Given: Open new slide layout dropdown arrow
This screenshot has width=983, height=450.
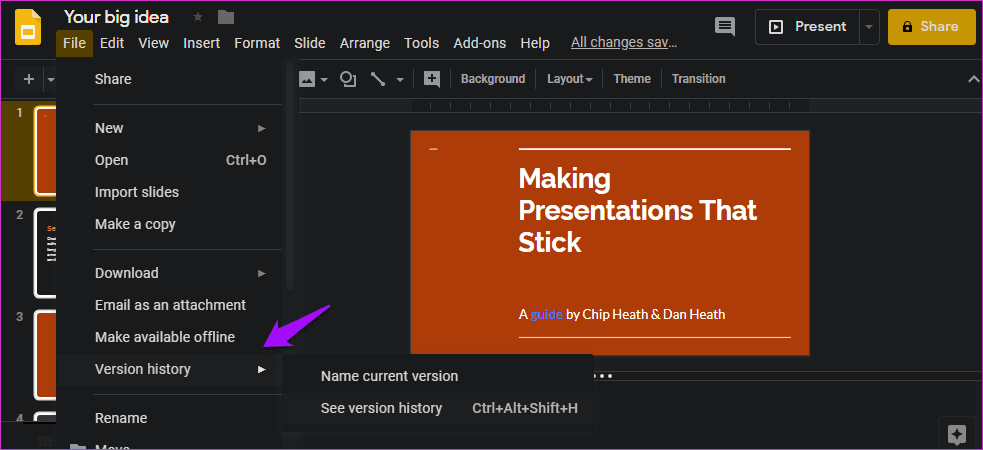Looking at the screenshot, I should click(x=50, y=80).
